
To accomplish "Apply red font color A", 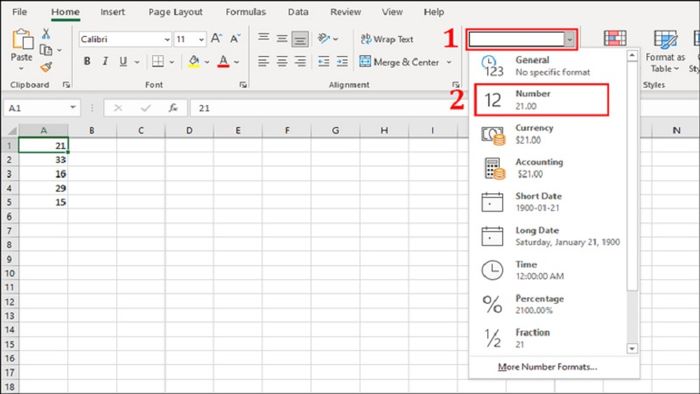I will click(x=223, y=61).
